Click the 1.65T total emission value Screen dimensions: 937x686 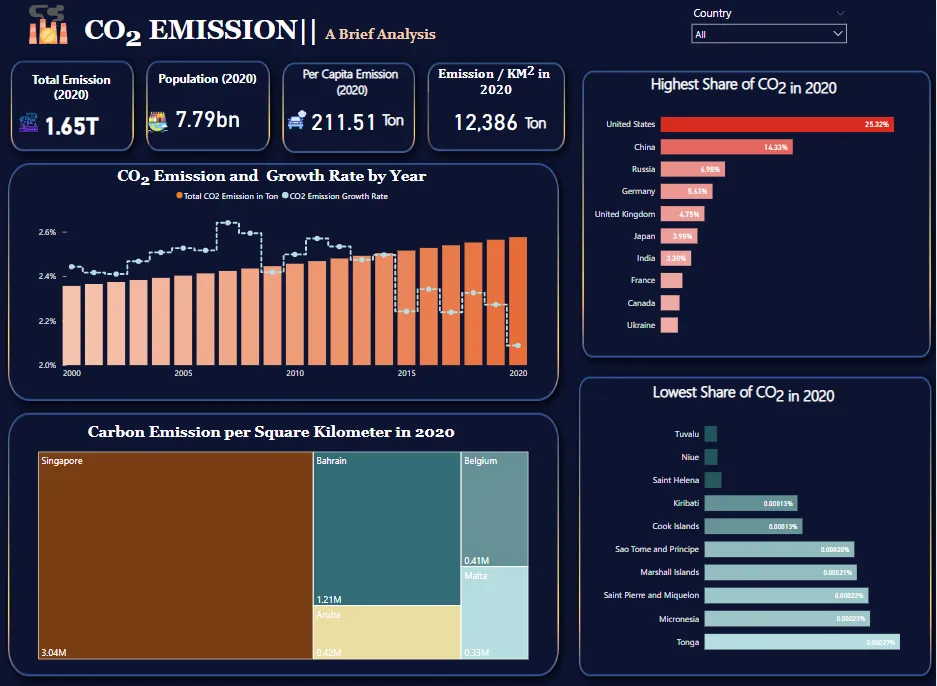click(x=72, y=126)
